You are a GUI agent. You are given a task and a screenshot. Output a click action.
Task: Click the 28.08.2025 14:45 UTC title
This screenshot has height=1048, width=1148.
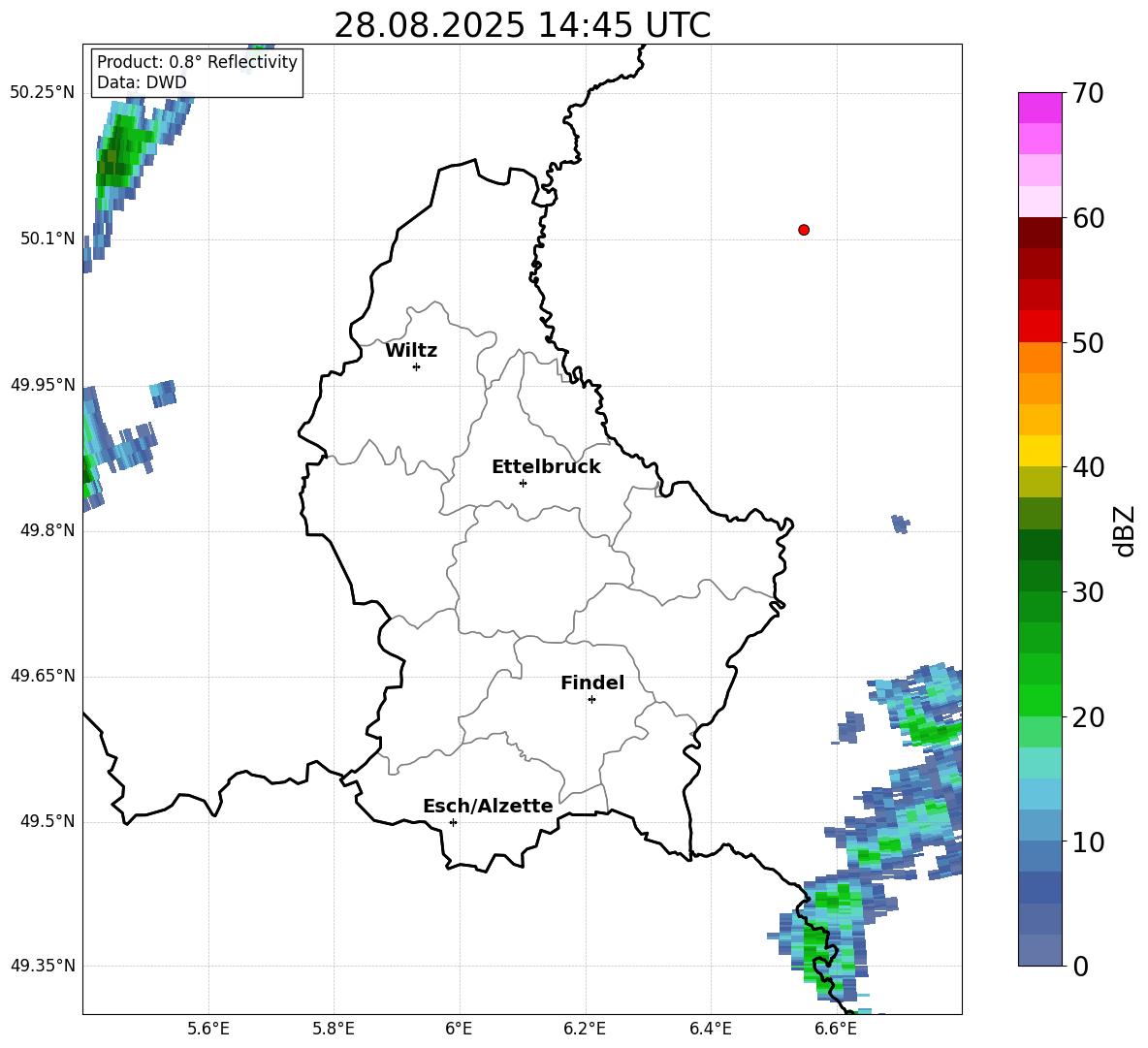(x=522, y=25)
